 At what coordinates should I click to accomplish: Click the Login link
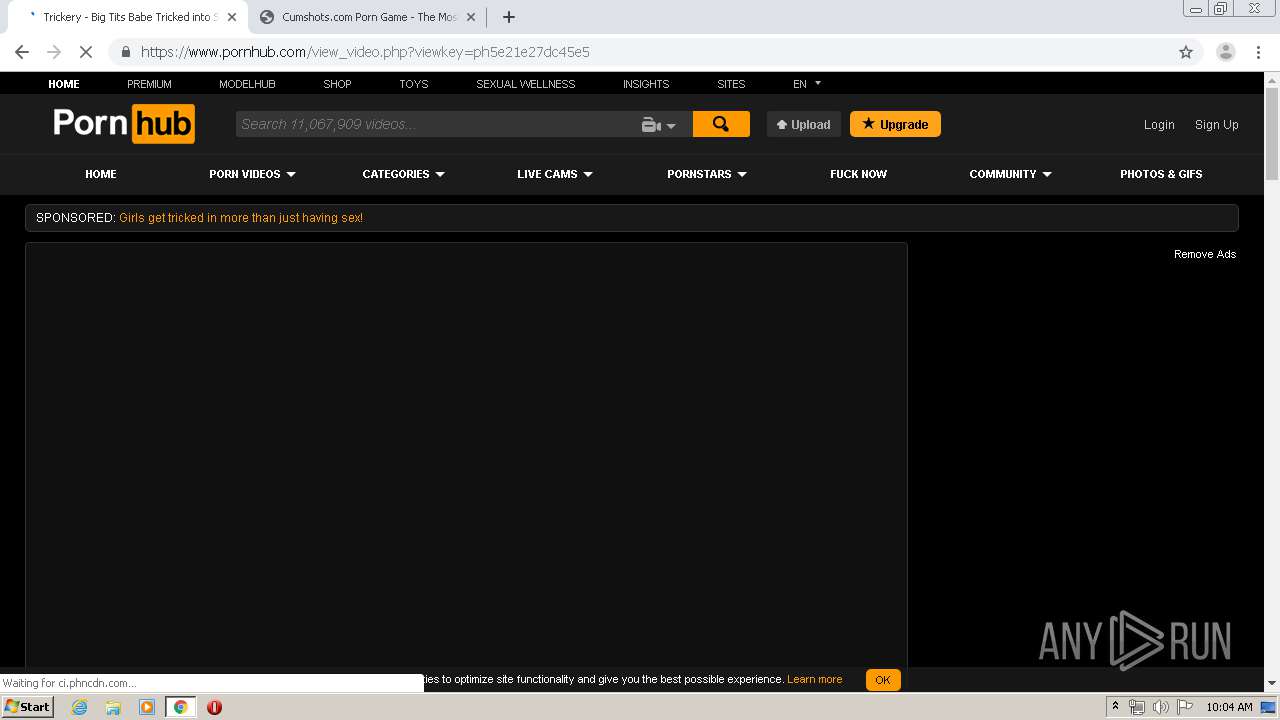[1159, 125]
